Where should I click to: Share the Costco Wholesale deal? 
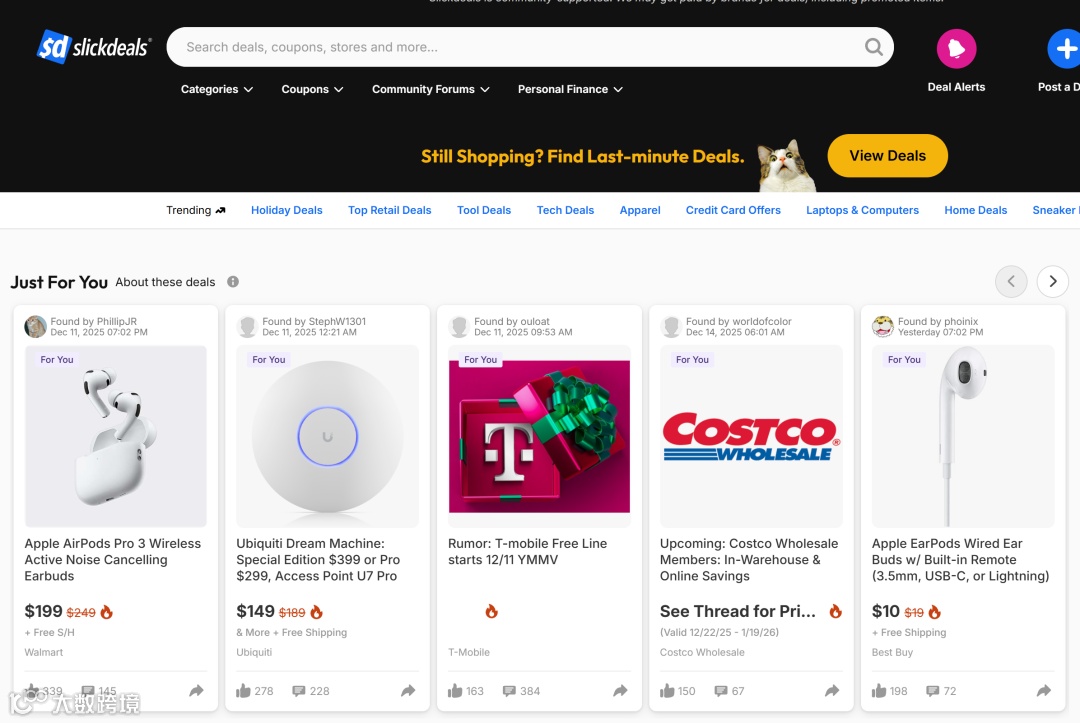(832, 691)
